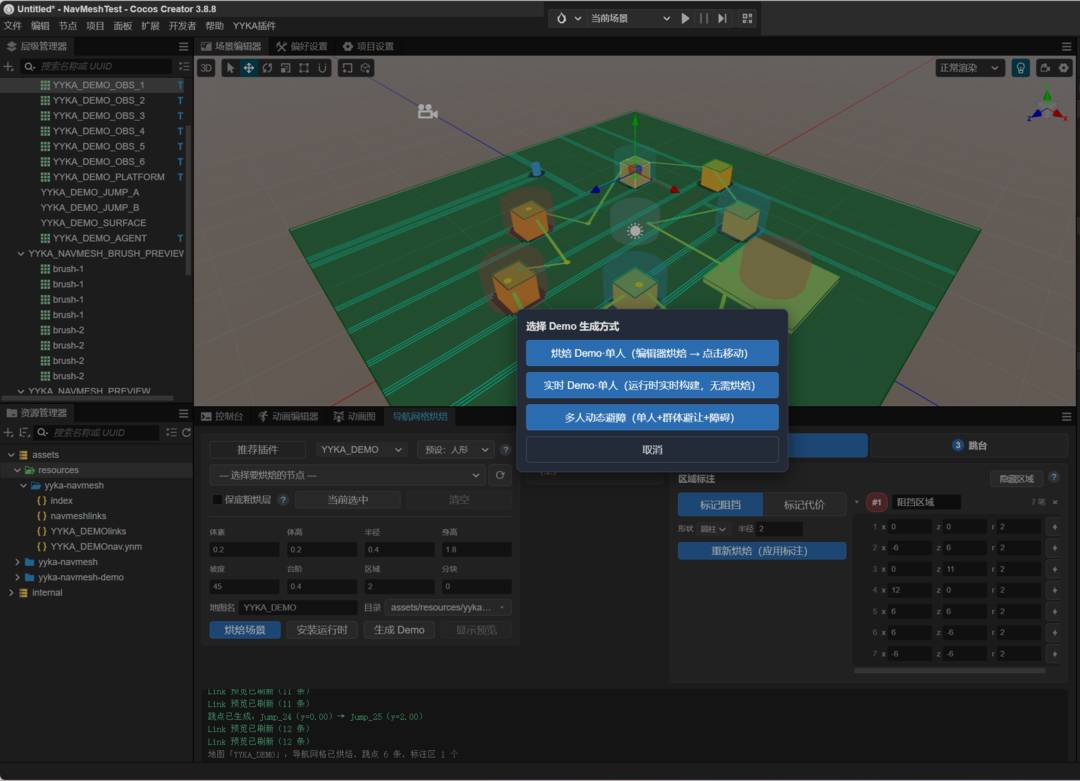Select the scale gizmo tool
The height and width of the screenshot is (781, 1080).
[285, 67]
